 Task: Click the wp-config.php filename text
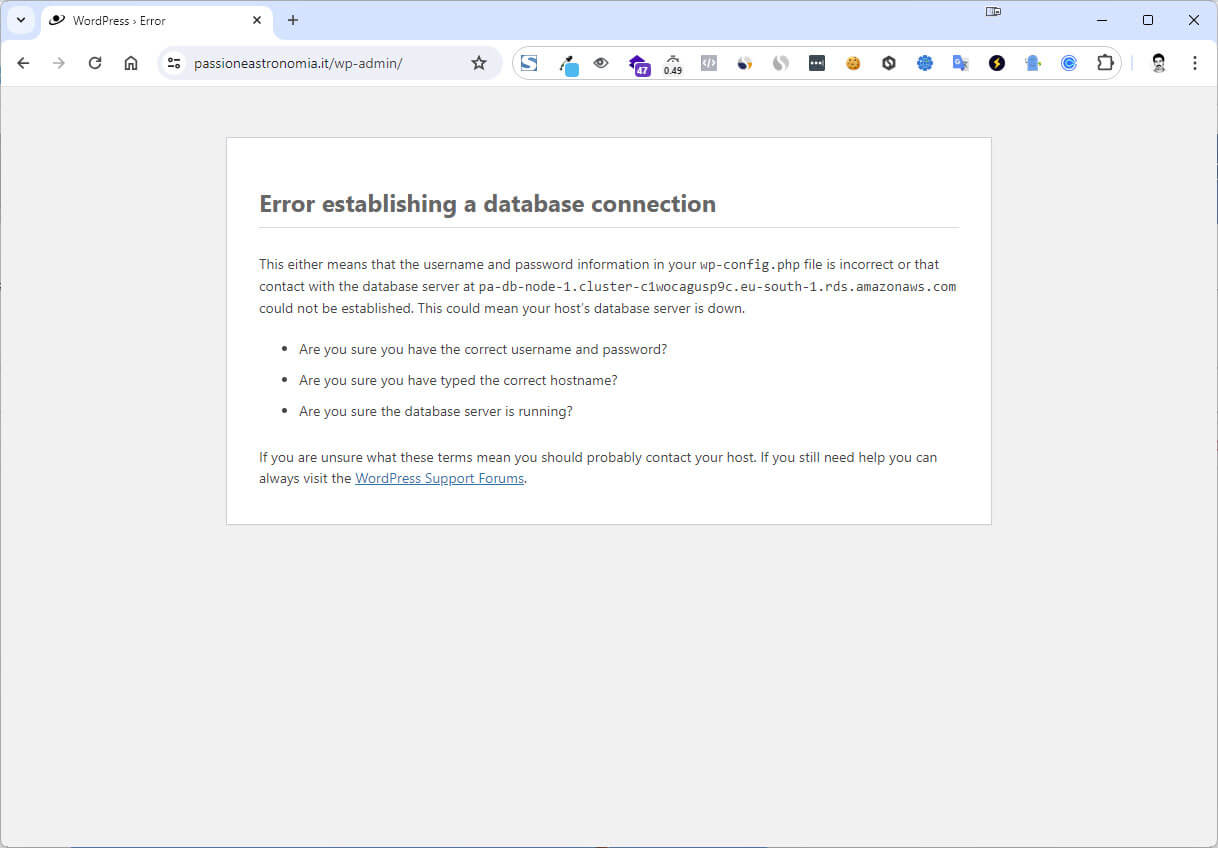click(x=749, y=265)
